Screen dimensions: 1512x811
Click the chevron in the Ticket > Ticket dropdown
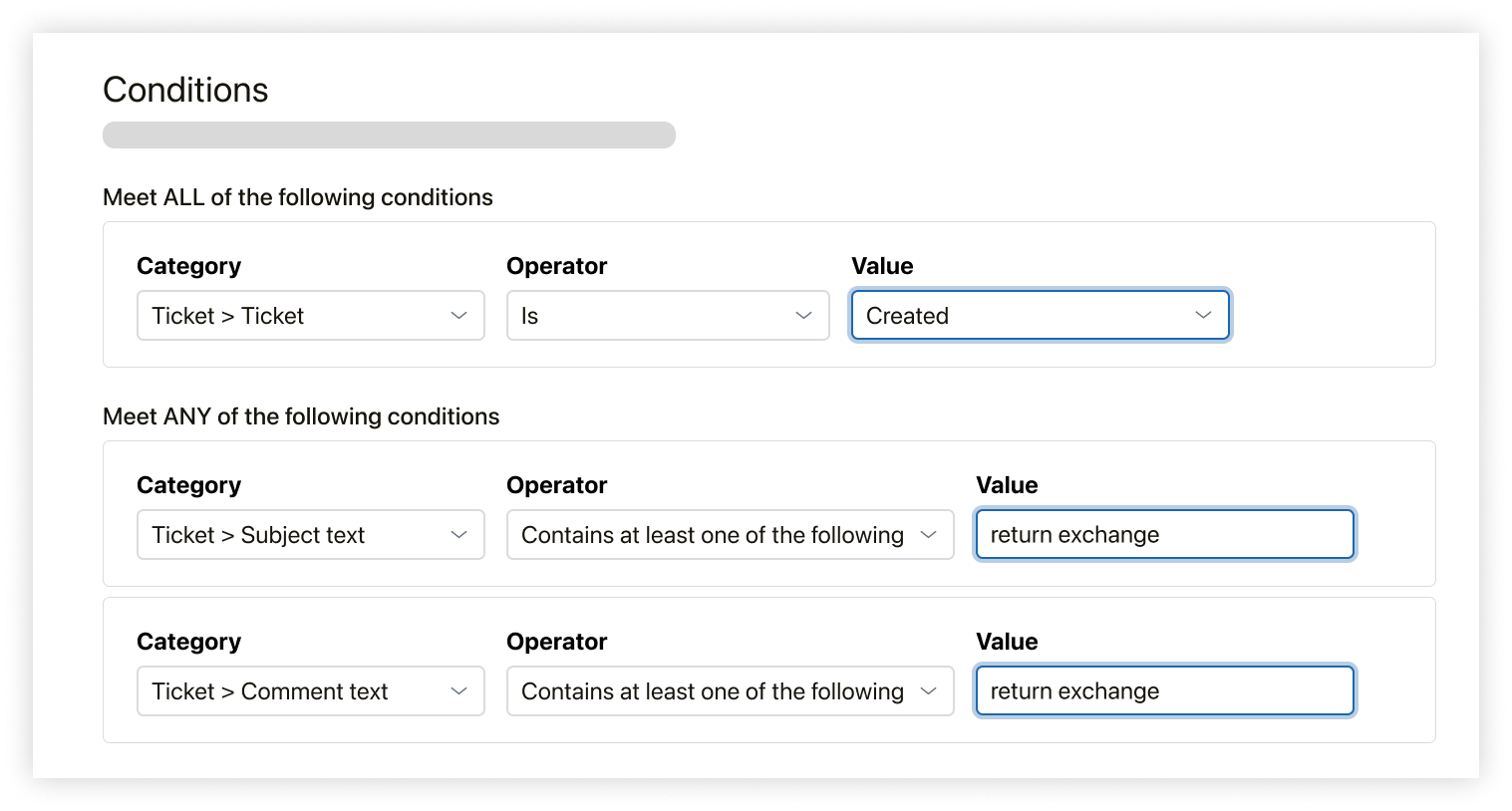click(x=458, y=316)
